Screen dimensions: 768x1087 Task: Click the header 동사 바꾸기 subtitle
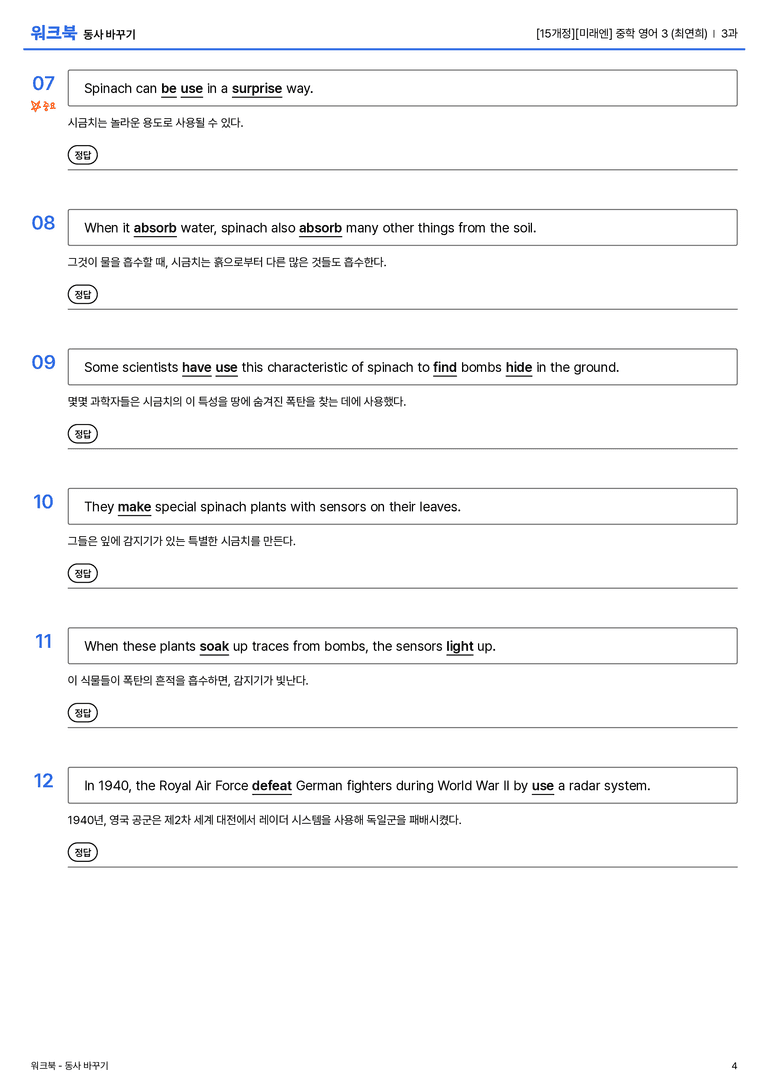click(110, 35)
